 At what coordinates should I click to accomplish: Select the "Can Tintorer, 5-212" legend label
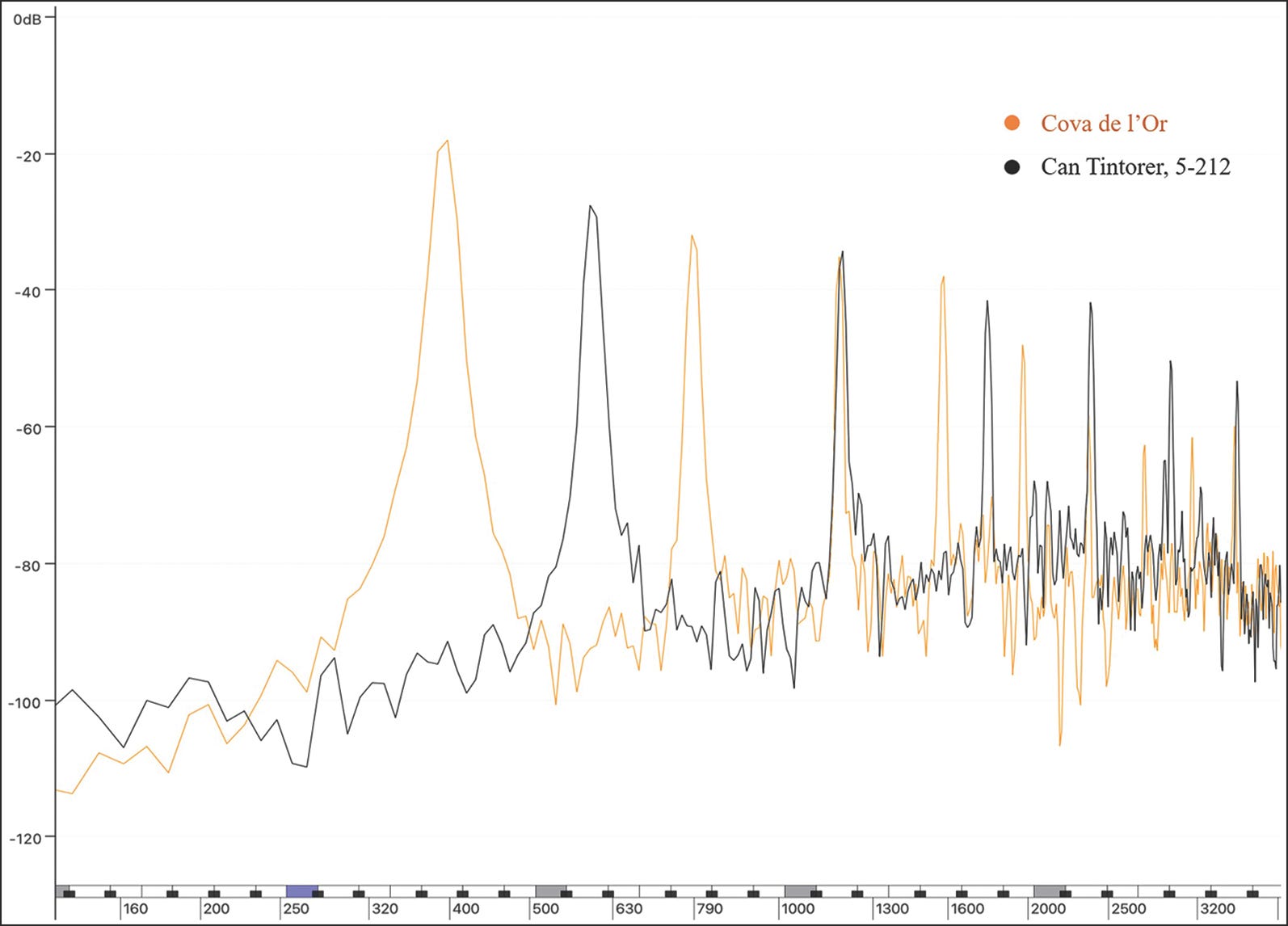coord(1135,166)
